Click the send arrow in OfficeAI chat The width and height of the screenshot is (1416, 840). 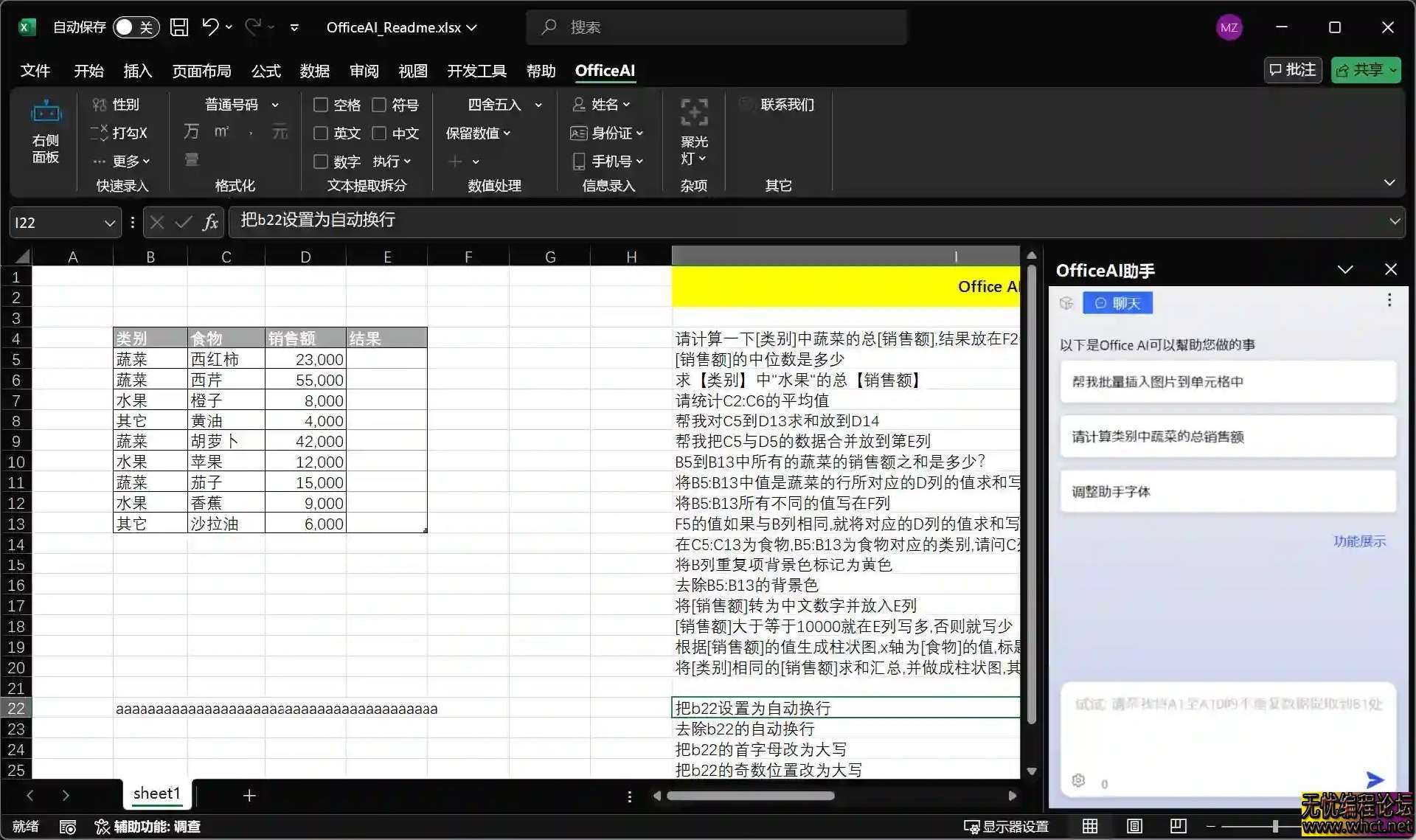click(x=1375, y=780)
